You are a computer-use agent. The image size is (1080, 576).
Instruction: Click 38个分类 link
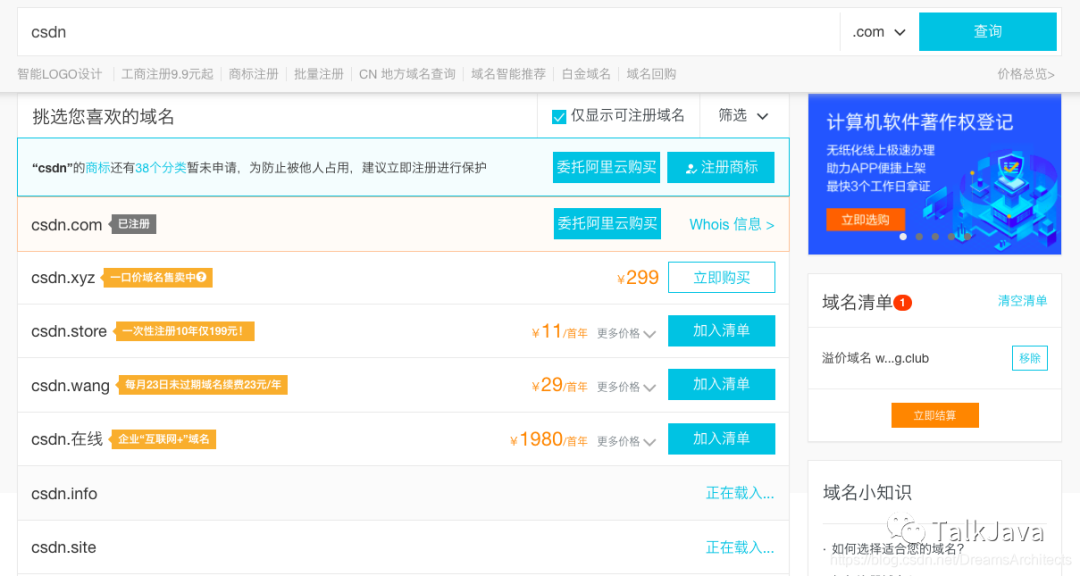tap(160, 167)
